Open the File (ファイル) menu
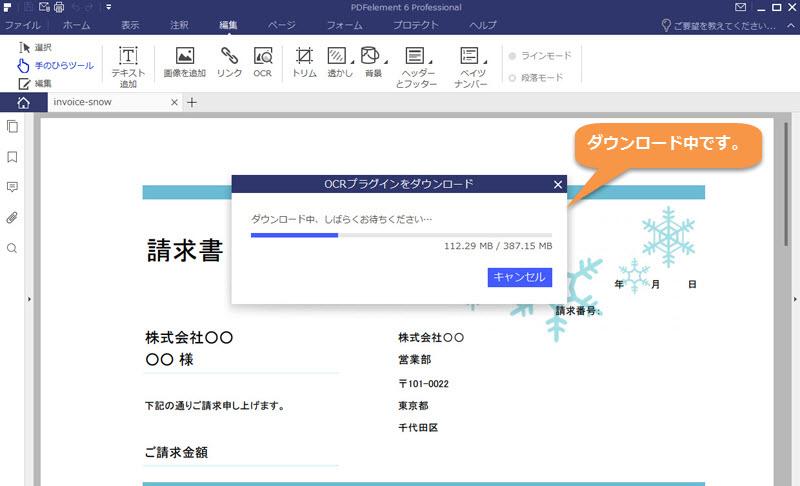 [23, 23]
